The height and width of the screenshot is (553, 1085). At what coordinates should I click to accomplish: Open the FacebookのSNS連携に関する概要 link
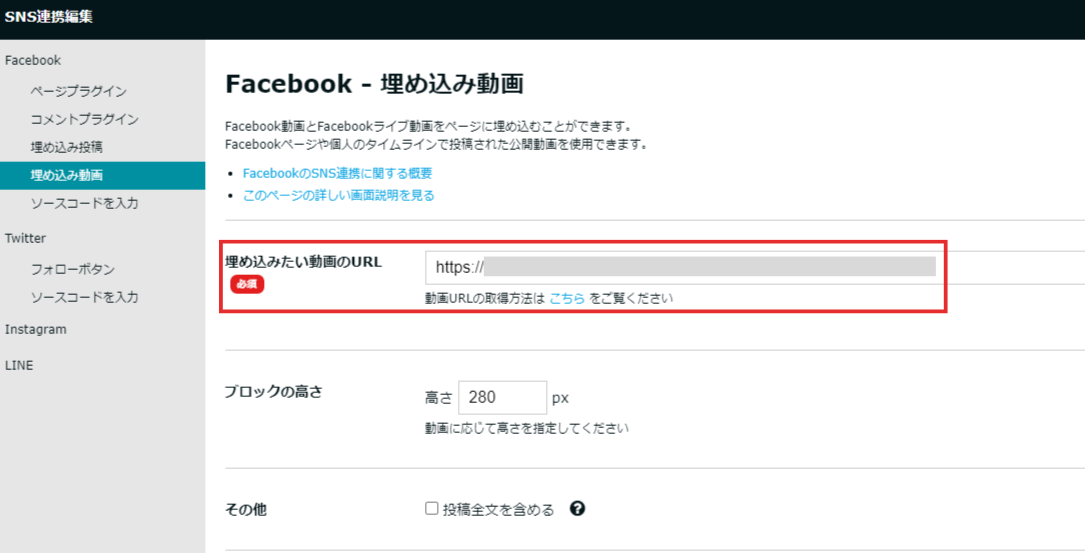(x=337, y=173)
